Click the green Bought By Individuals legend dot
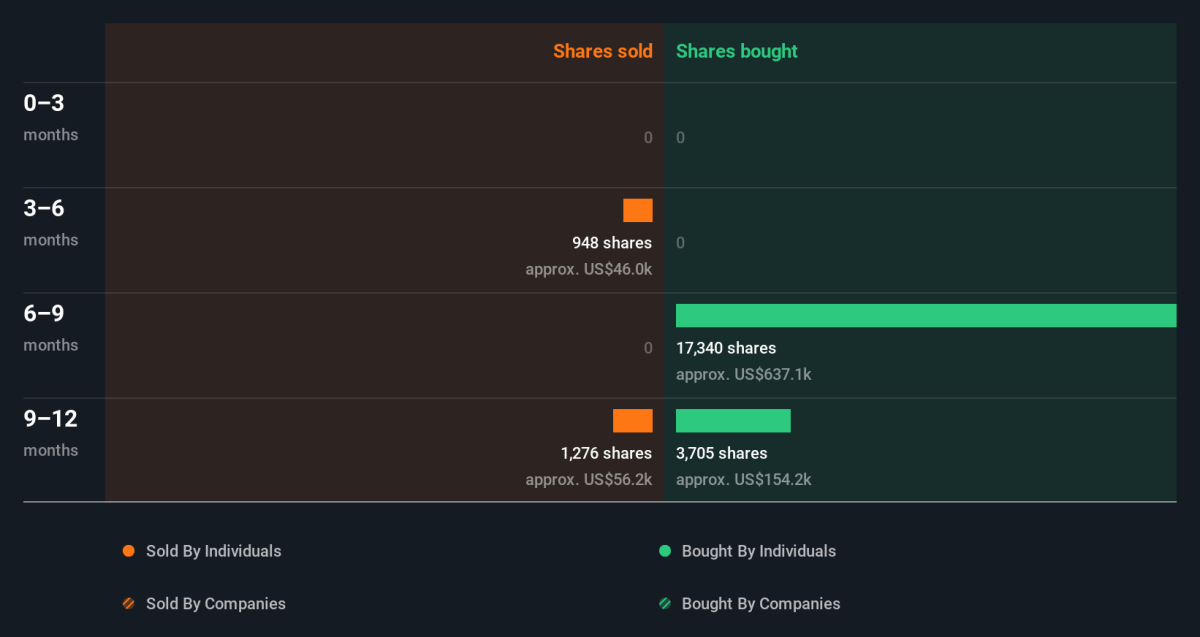The image size is (1200, 637). tap(664, 551)
